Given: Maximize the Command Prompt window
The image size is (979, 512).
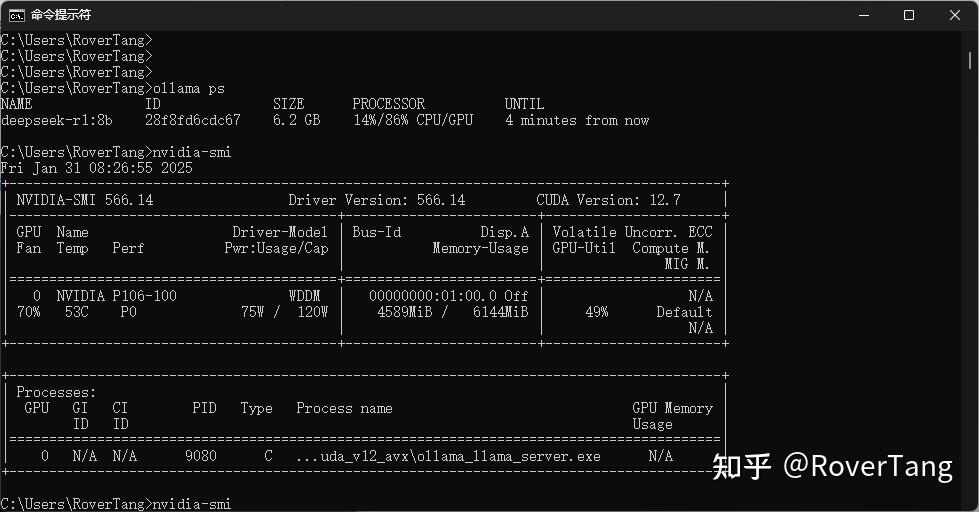Looking at the screenshot, I should point(909,15).
